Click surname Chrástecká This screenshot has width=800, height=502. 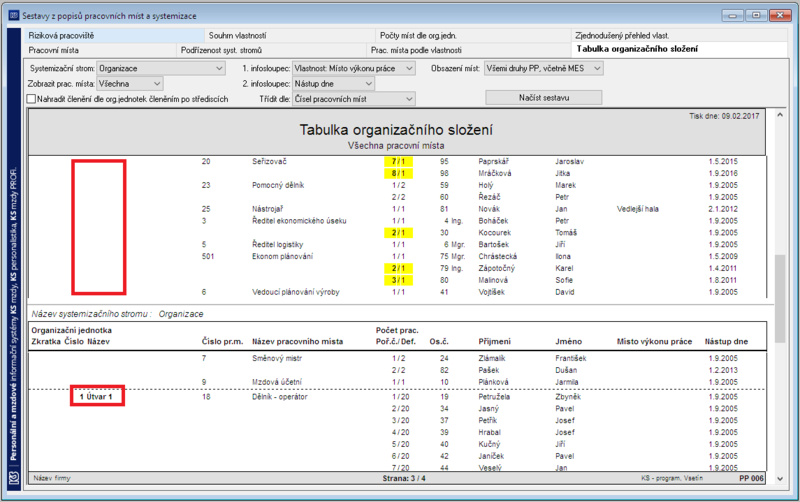click(497, 257)
